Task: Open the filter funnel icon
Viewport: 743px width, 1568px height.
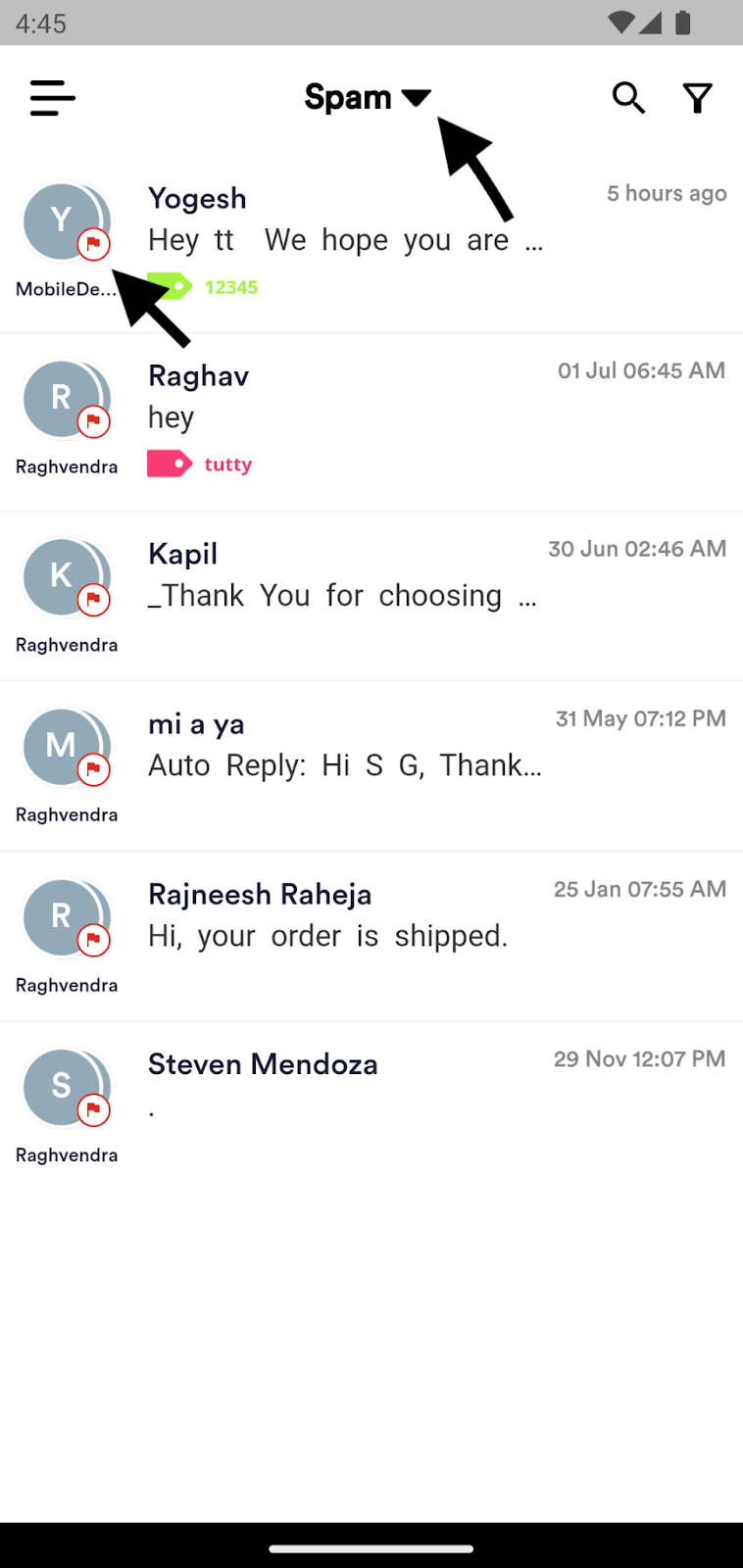Action: tap(698, 98)
